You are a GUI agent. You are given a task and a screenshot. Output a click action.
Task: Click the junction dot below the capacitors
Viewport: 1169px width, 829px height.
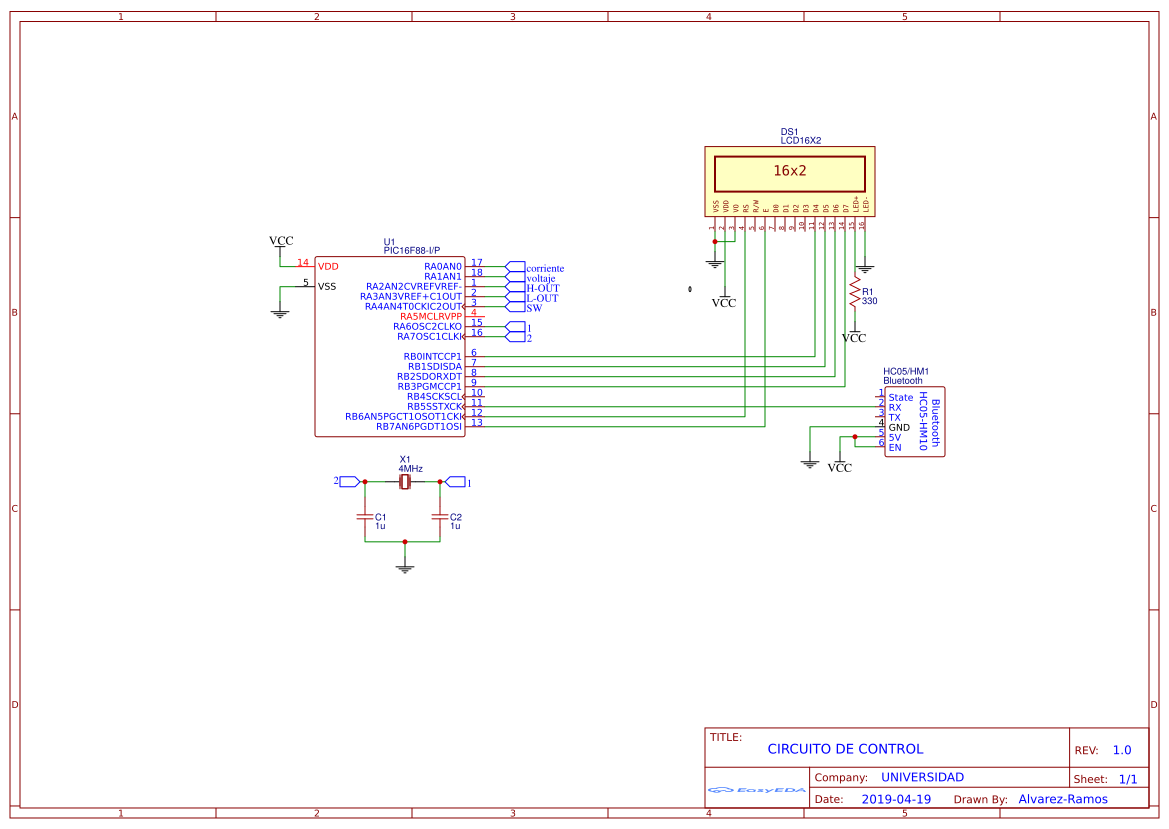[405, 541]
